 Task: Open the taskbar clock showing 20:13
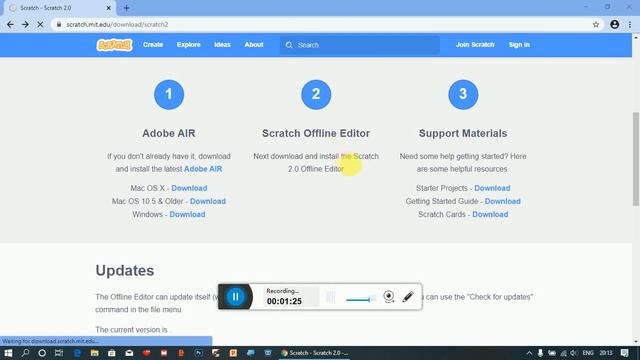(606, 353)
